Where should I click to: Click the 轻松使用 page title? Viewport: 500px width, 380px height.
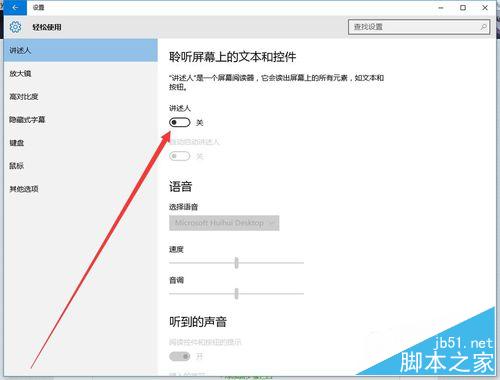tap(47, 27)
